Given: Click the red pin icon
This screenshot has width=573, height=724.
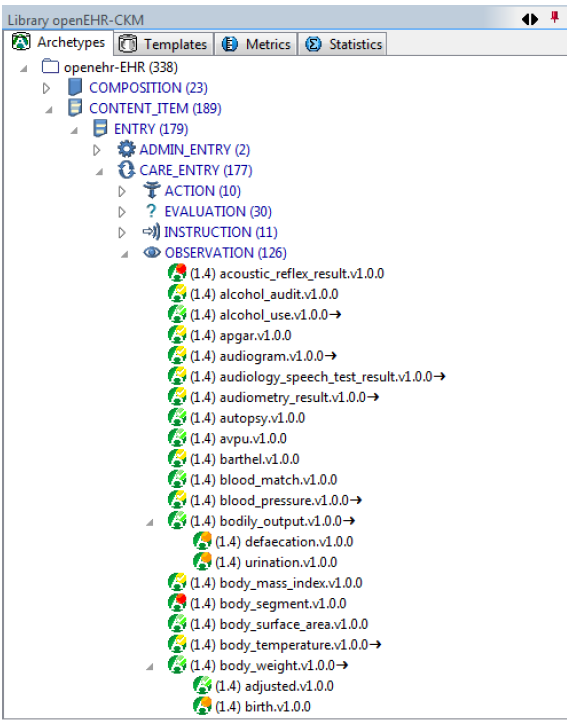Looking at the screenshot, I should click(555, 18).
